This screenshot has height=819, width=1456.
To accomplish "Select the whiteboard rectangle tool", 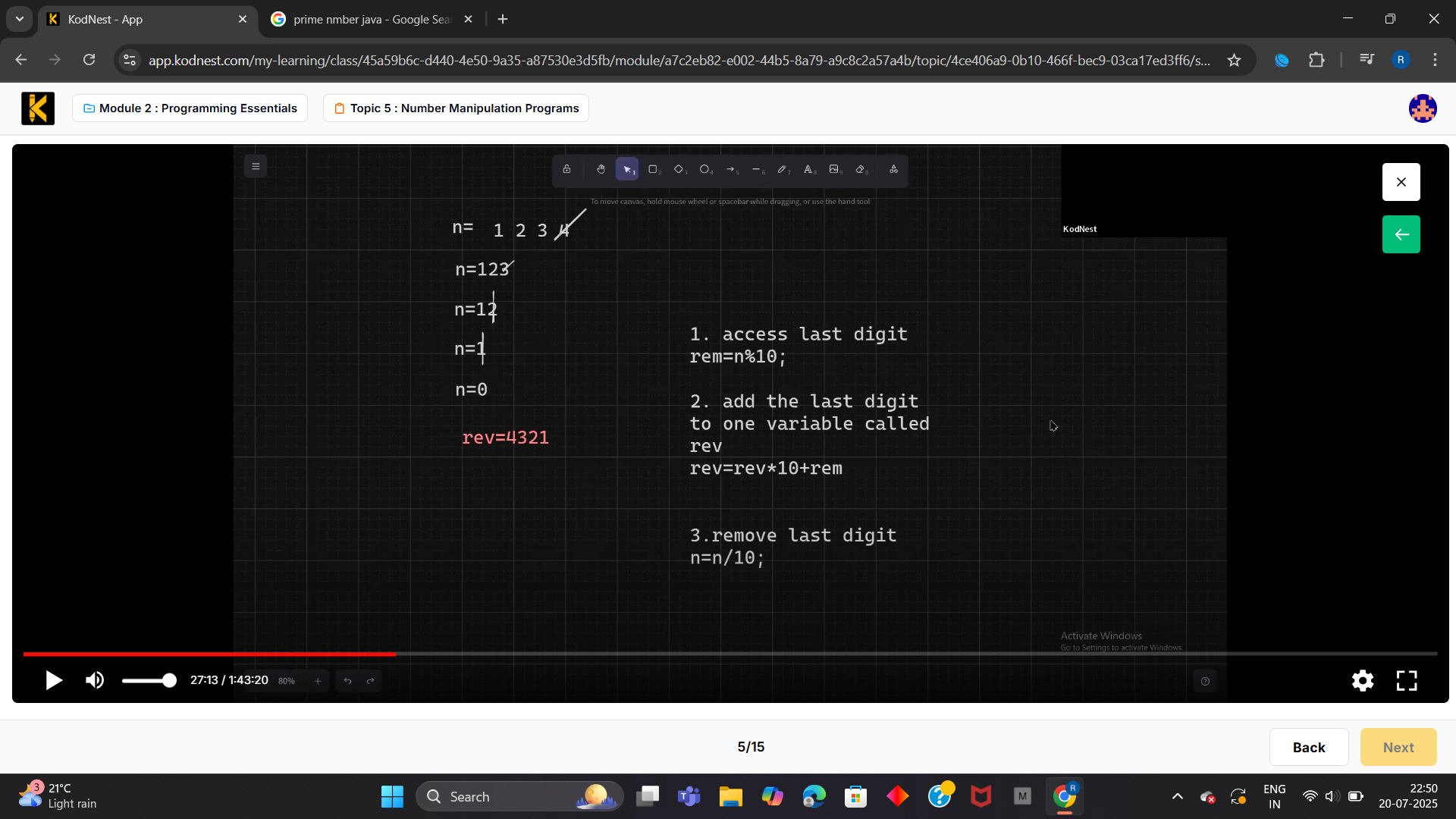I will 653,170.
